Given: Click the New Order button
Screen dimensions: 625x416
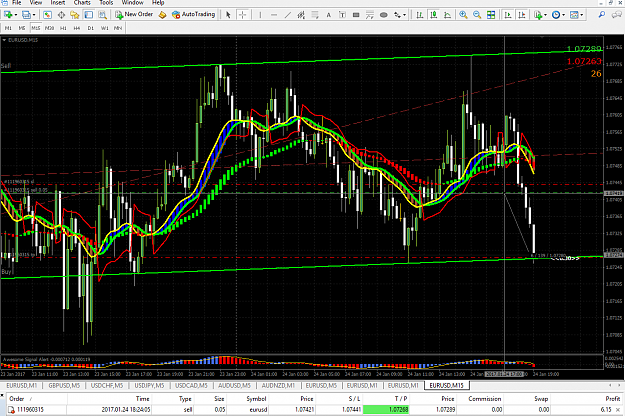Looking at the screenshot, I should 134,15.
